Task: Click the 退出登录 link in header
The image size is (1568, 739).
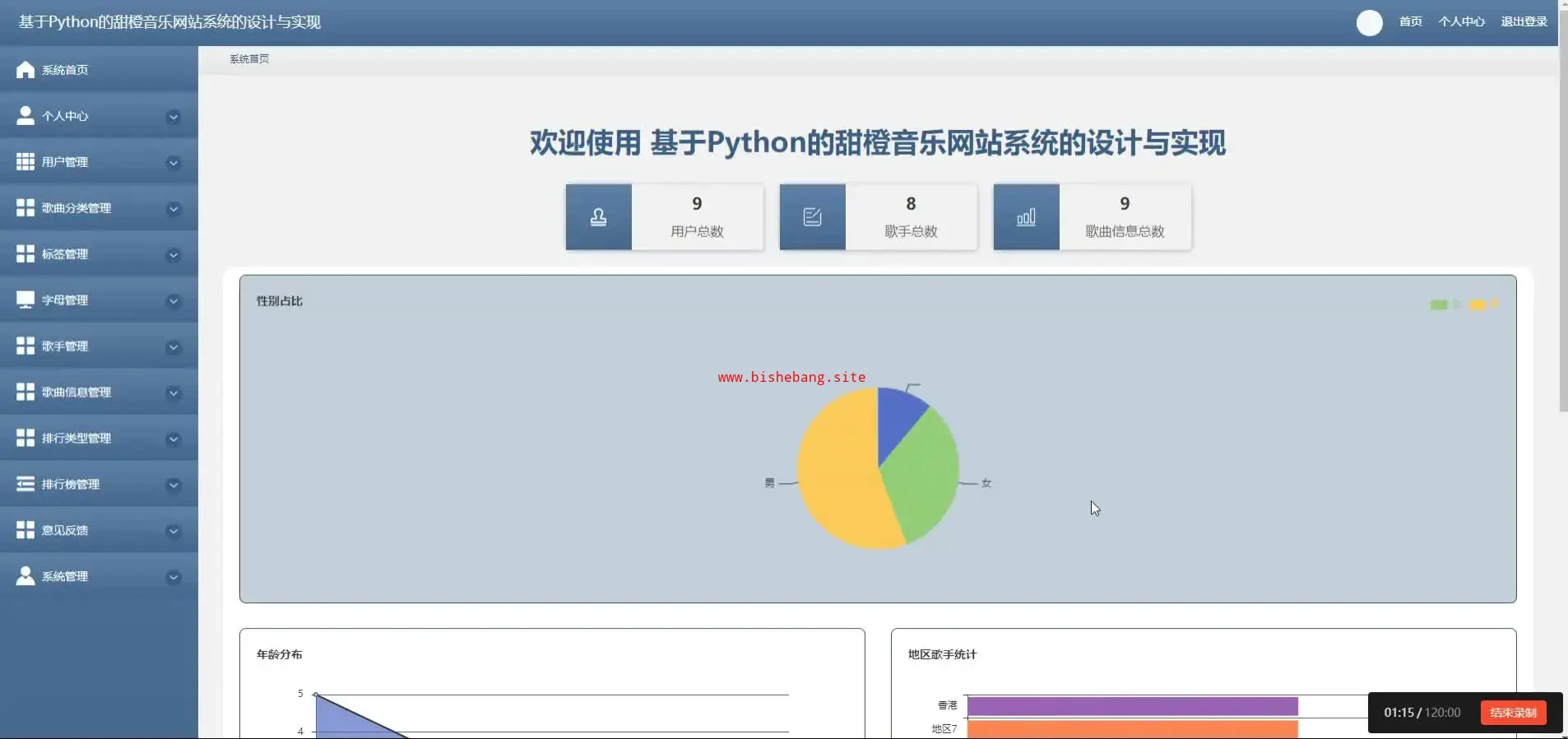Action: (x=1524, y=22)
